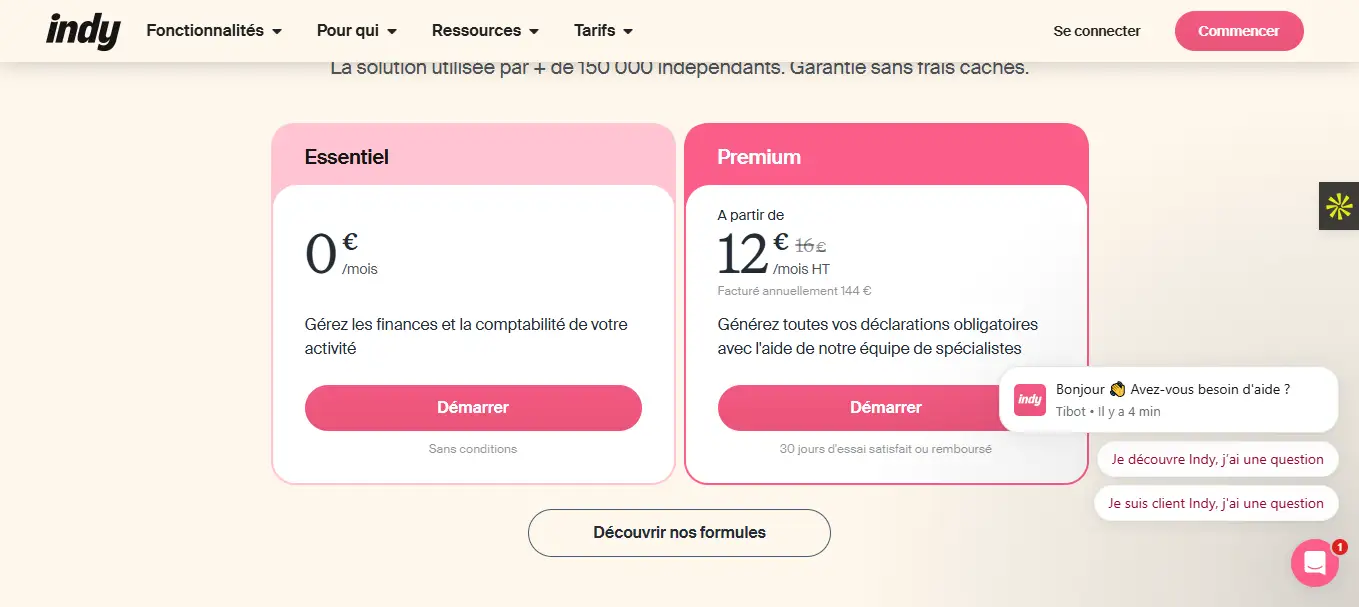The height and width of the screenshot is (607, 1359).
Task: Click Se connecter link
Action: (x=1097, y=31)
